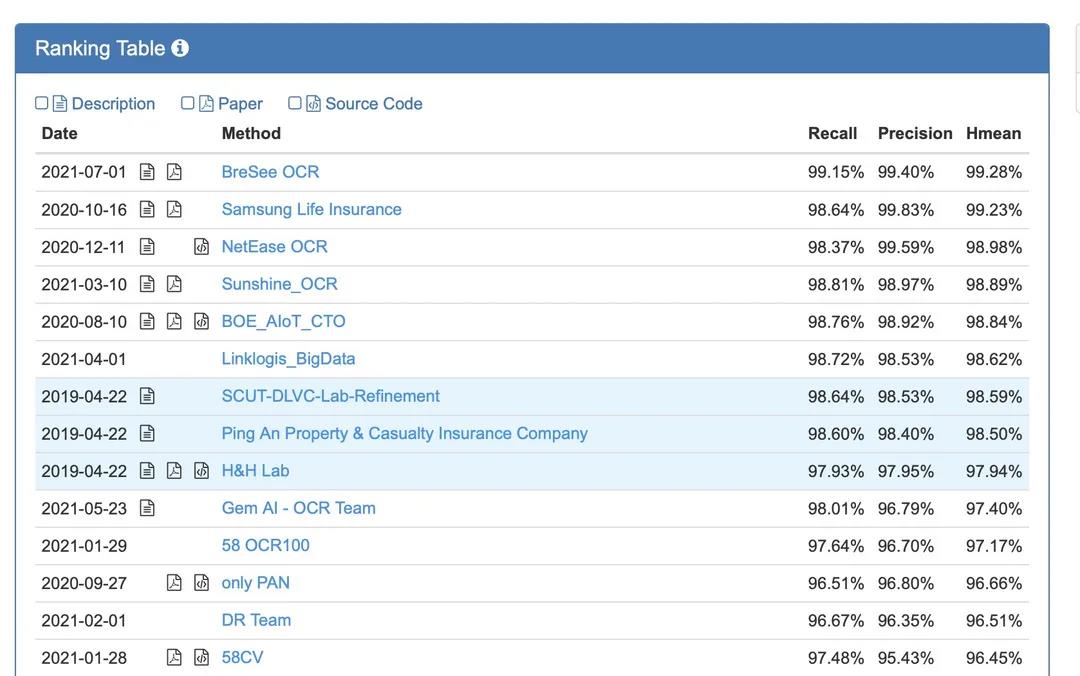
Task: Sort by the Hmean column header
Action: click(x=993, y=133)
